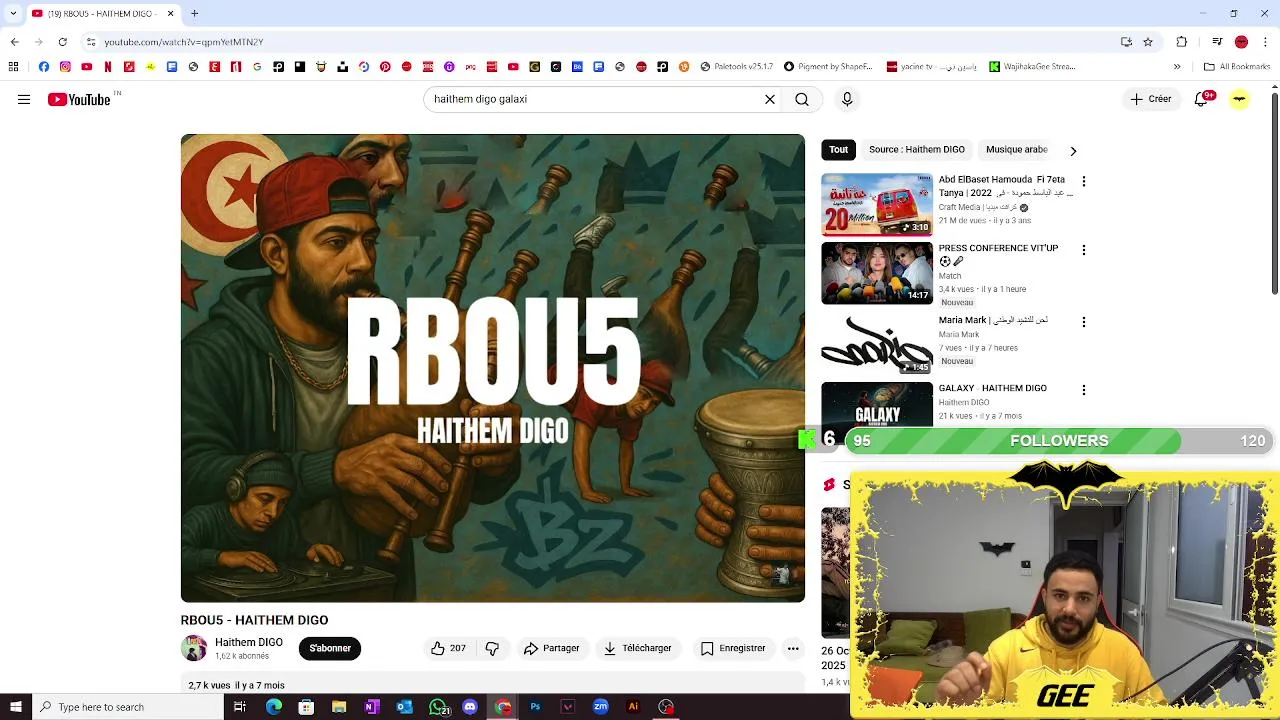1280x720 pixels.
Task: Open the Créer menu
Action: tap(1150, 99)
